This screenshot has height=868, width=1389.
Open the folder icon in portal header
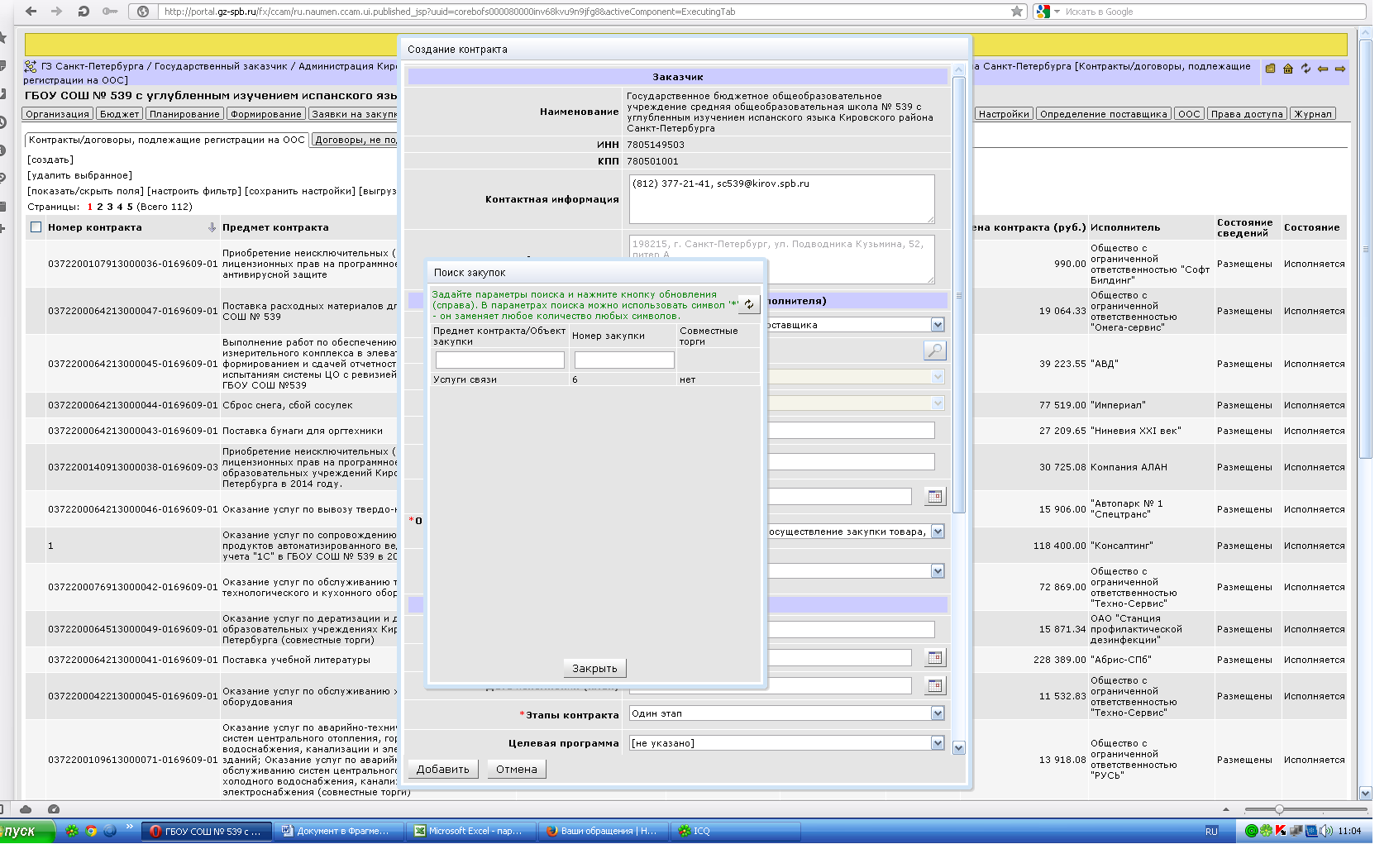pos(1271,69)
